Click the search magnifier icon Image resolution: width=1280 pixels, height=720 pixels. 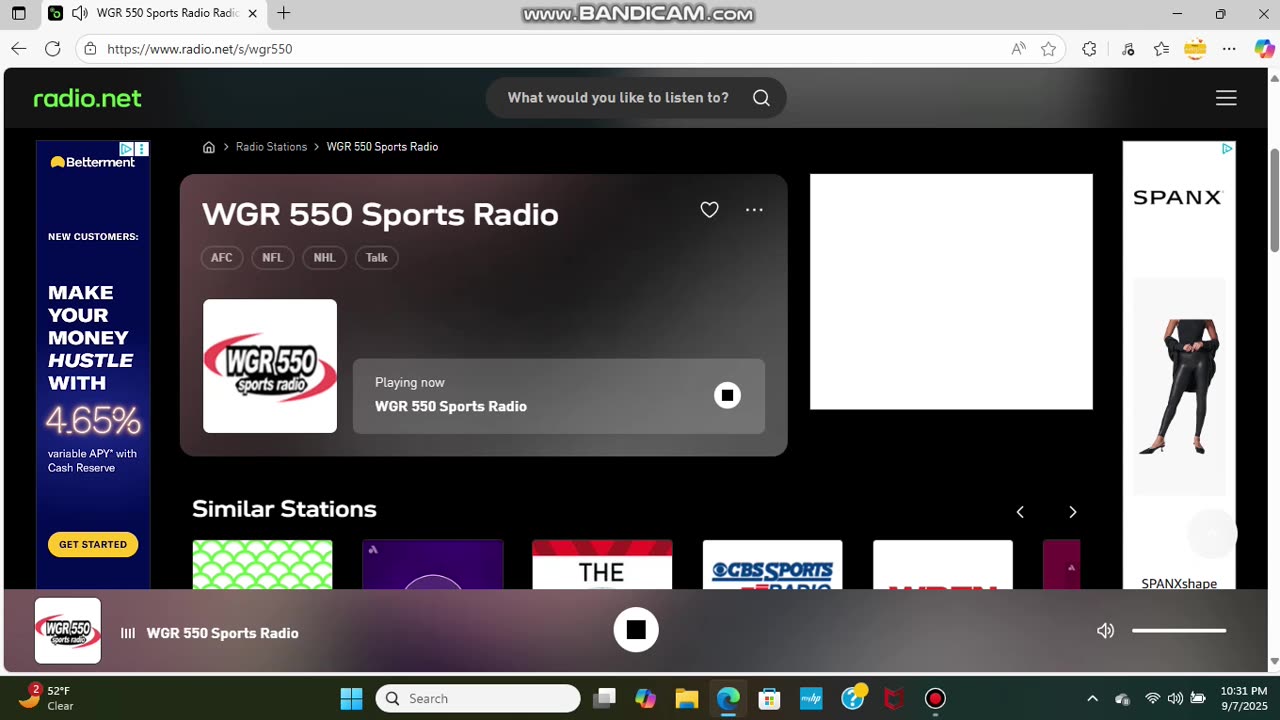coord(761,98)
